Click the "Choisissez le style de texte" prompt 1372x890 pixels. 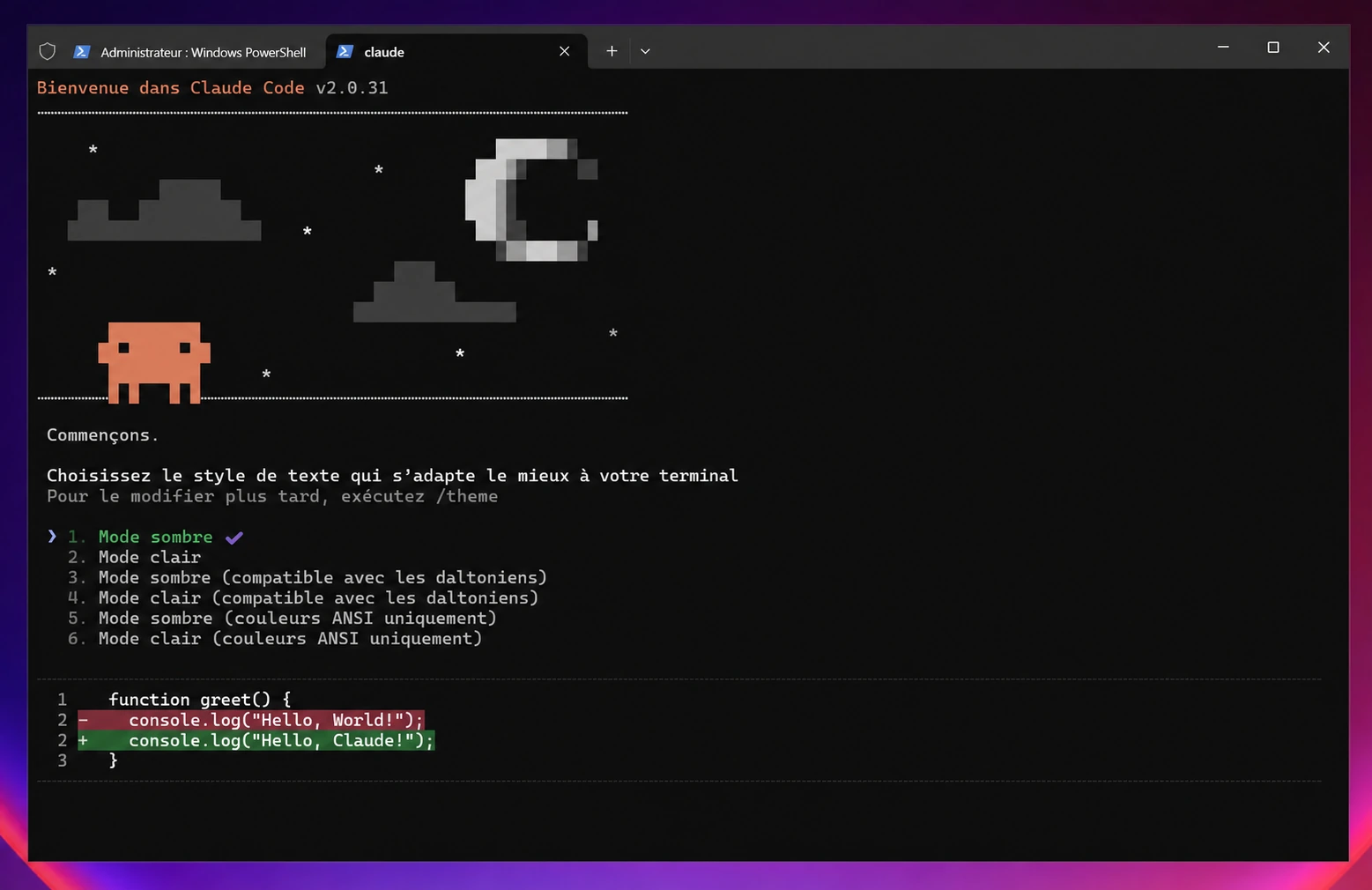tap(392, 476)
